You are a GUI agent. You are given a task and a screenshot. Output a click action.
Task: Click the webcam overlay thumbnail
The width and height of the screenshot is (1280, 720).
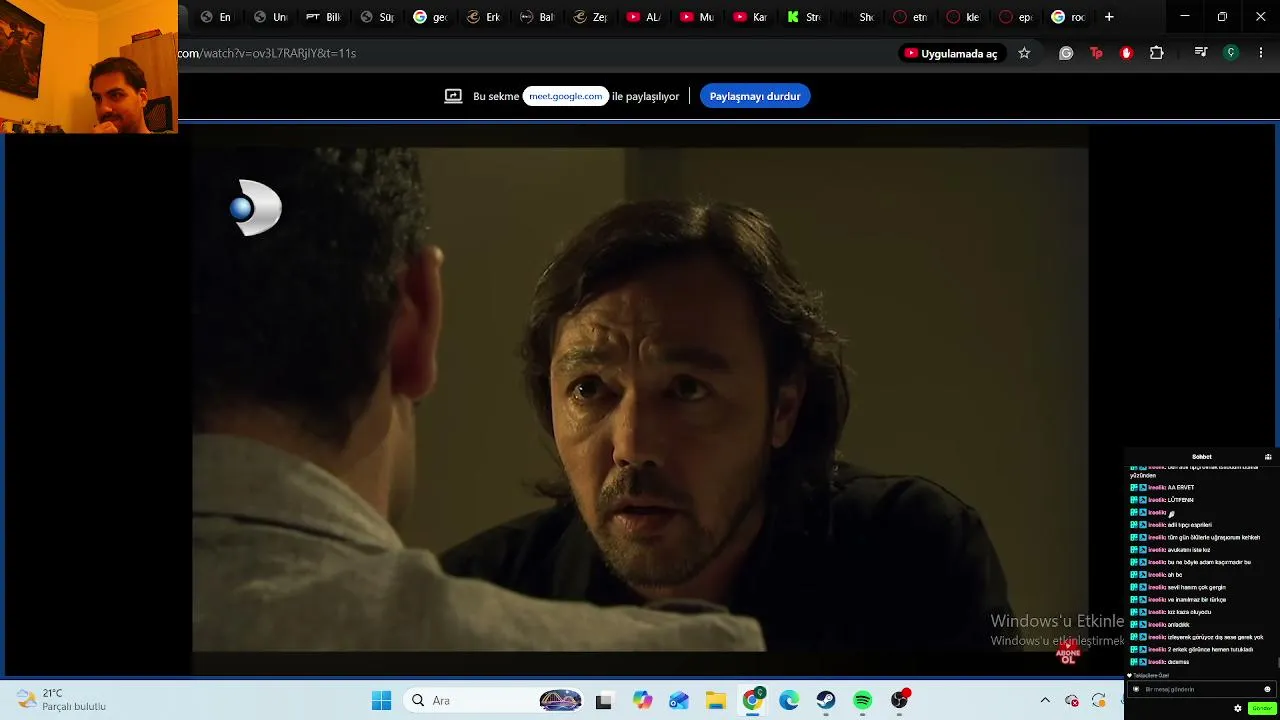[89, 66]
